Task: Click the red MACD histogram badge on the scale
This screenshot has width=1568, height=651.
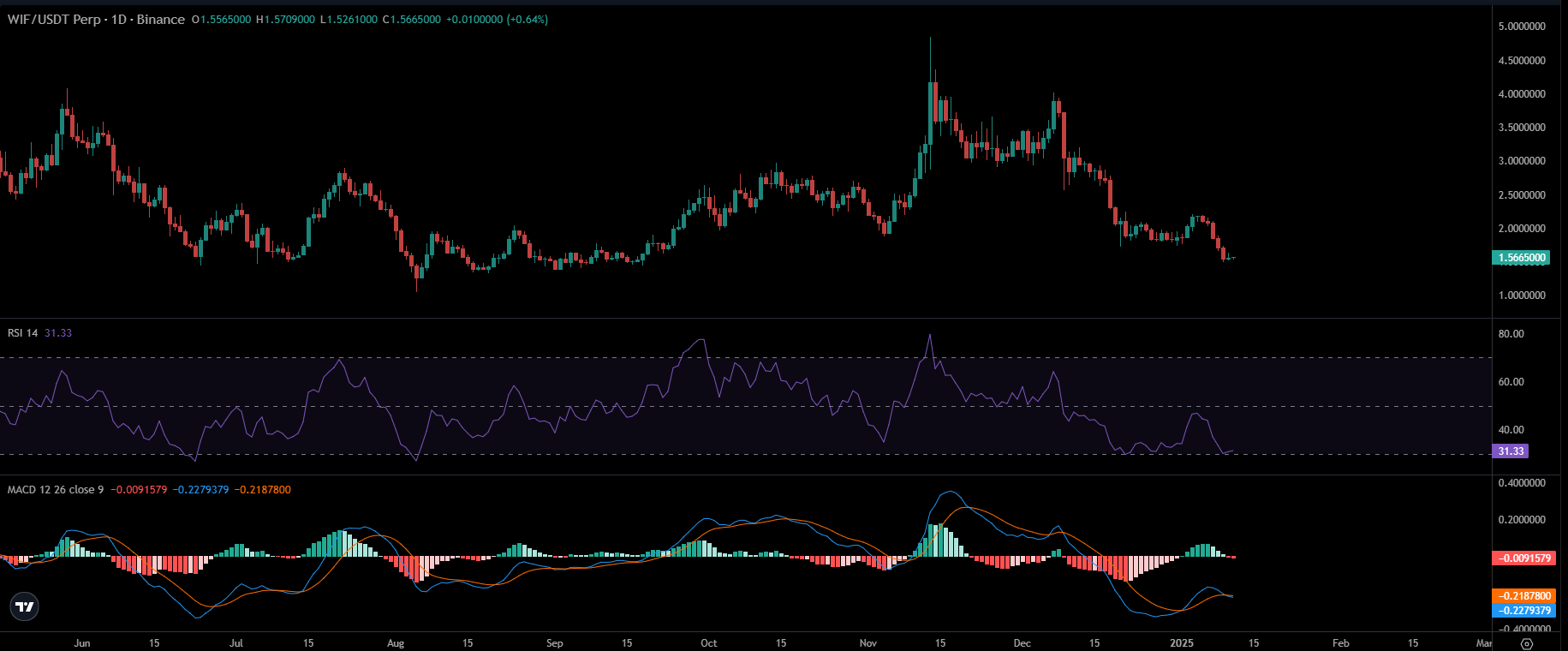Action: [x=1523, y=558]
